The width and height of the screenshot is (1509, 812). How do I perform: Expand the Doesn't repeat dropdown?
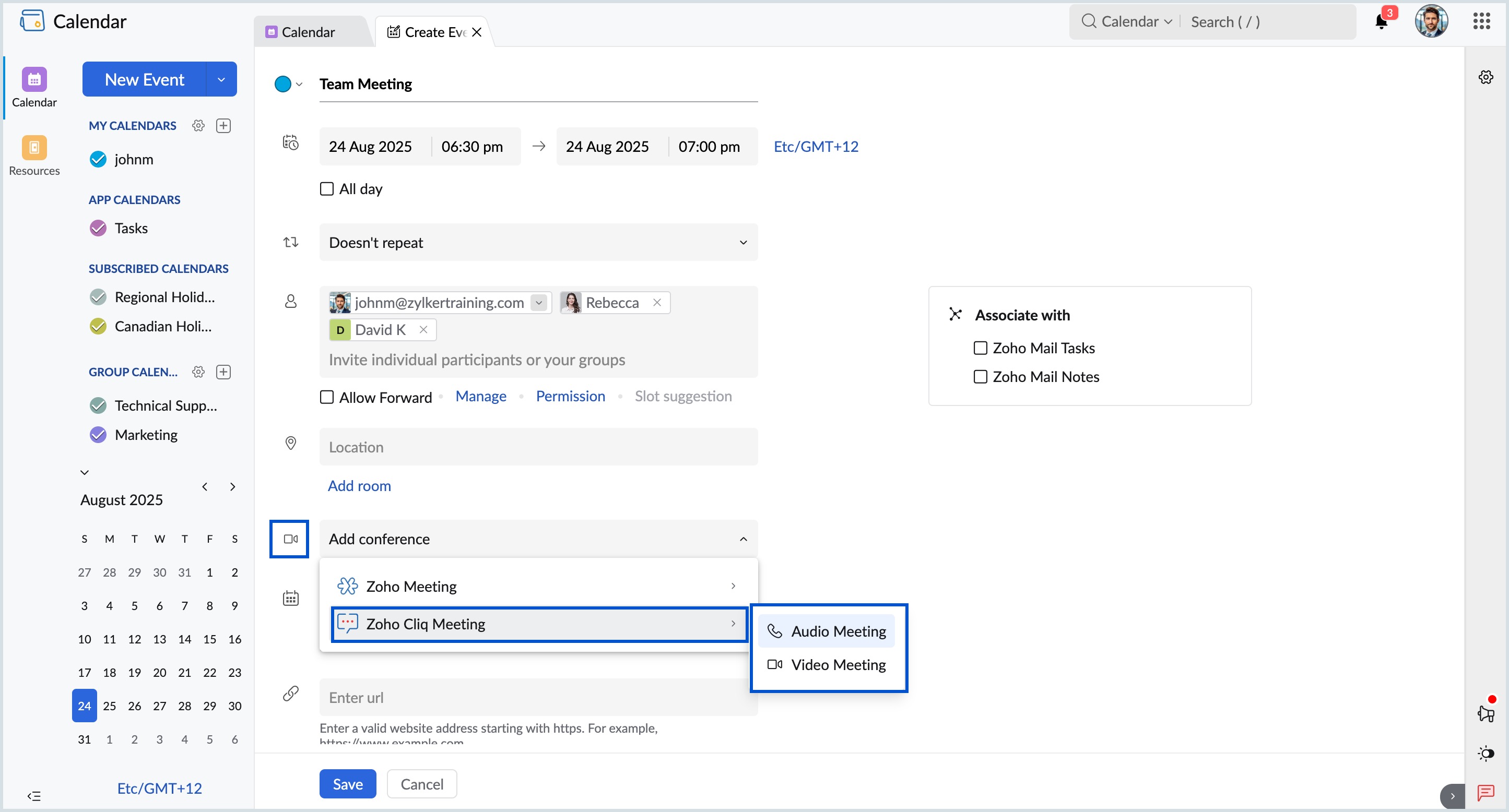point(538,242)
